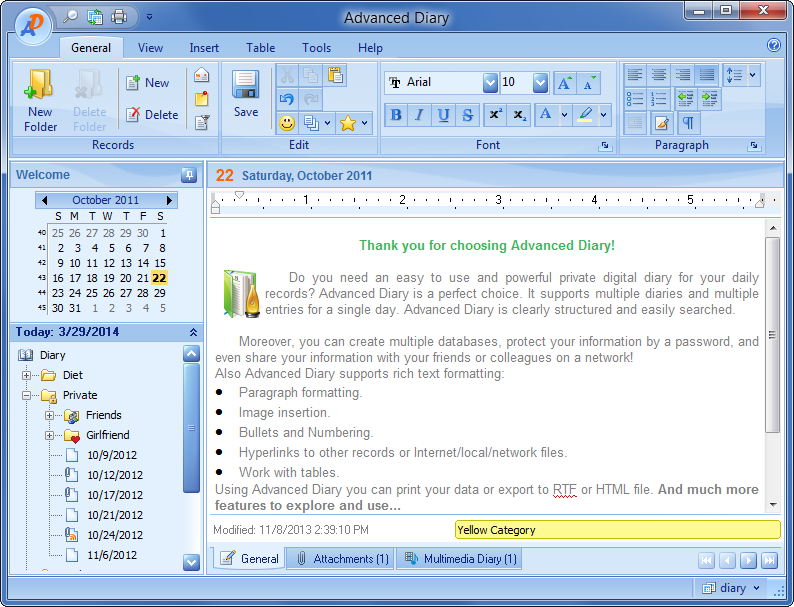The width and height of the screenshot is (794, 607).
Task: Paste from clipboard icon
Action: [335, 75]
